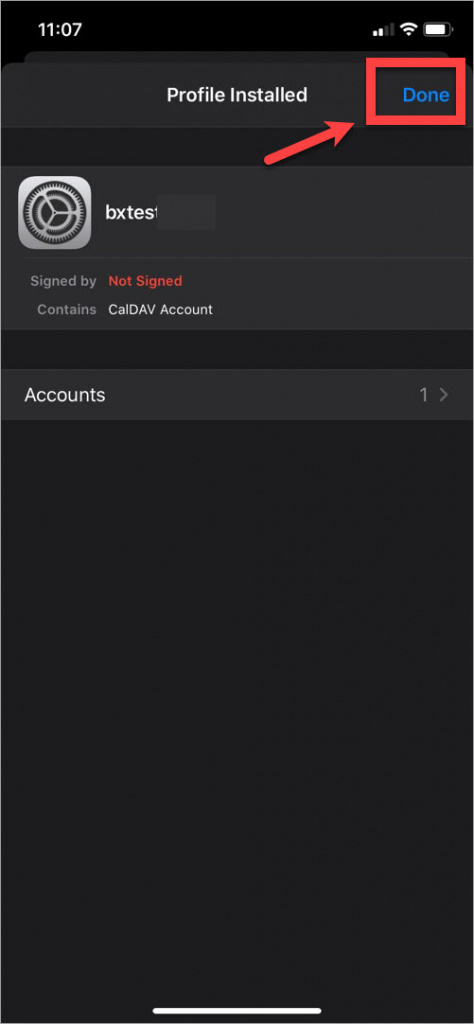Screen dimensions: 474x1024
Task: Tap the Contains label
Action: tap(67, 310)
